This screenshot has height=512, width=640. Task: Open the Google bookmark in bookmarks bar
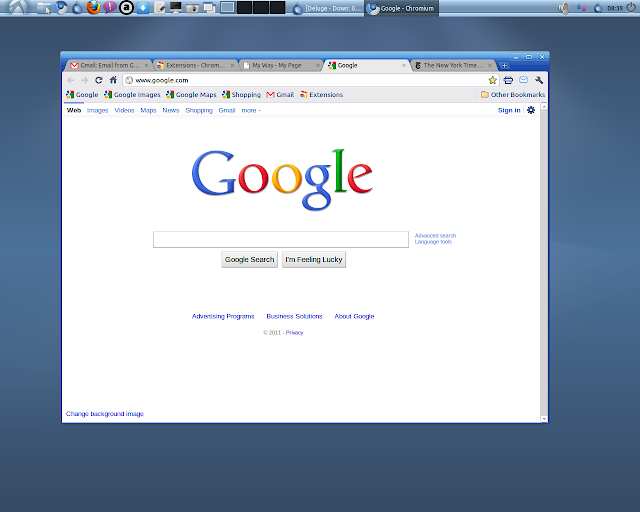pos(82,95)
